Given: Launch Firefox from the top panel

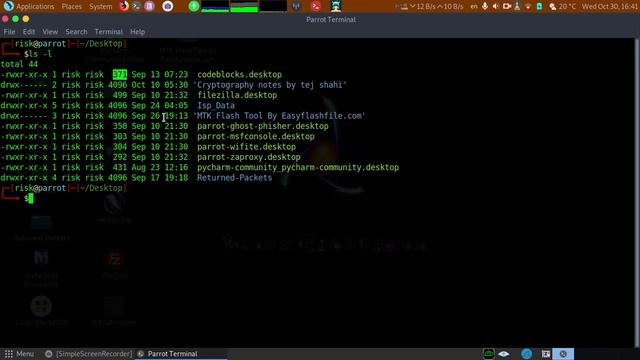Looking at the screenshot, I should 124,6.
